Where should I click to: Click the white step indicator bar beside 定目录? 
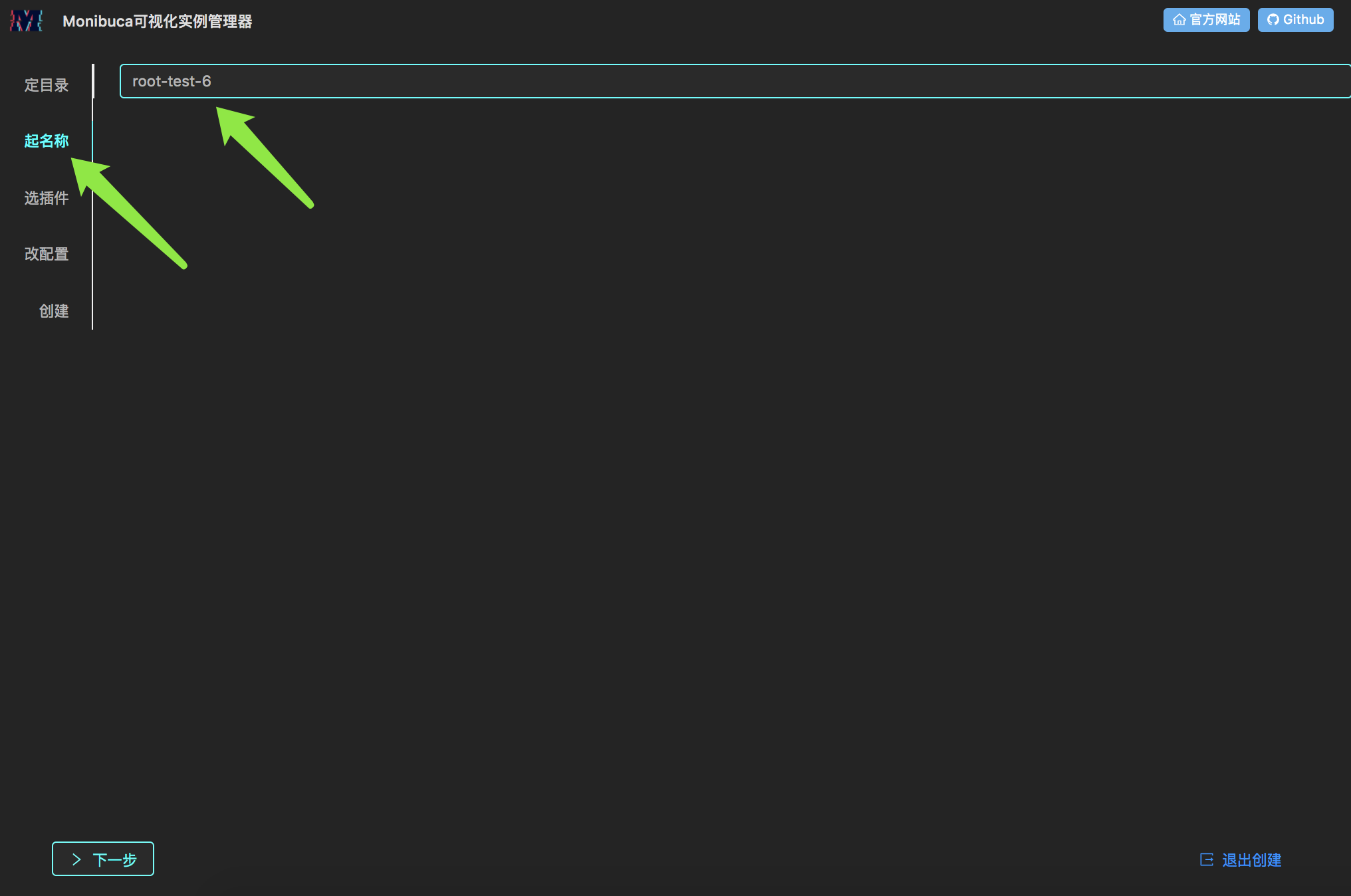(93, 81)
